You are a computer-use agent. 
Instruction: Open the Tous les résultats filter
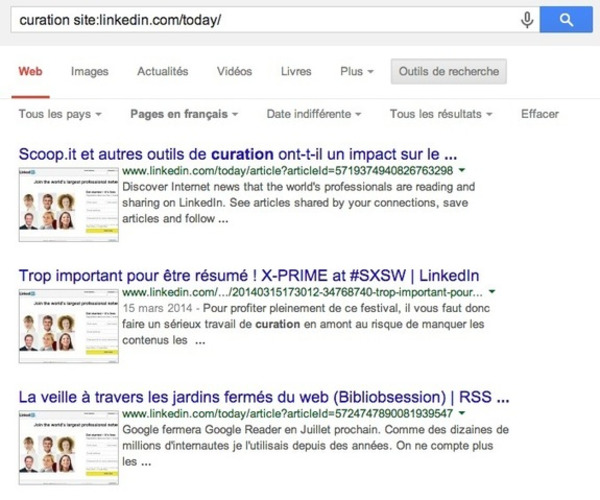[441, 114]
